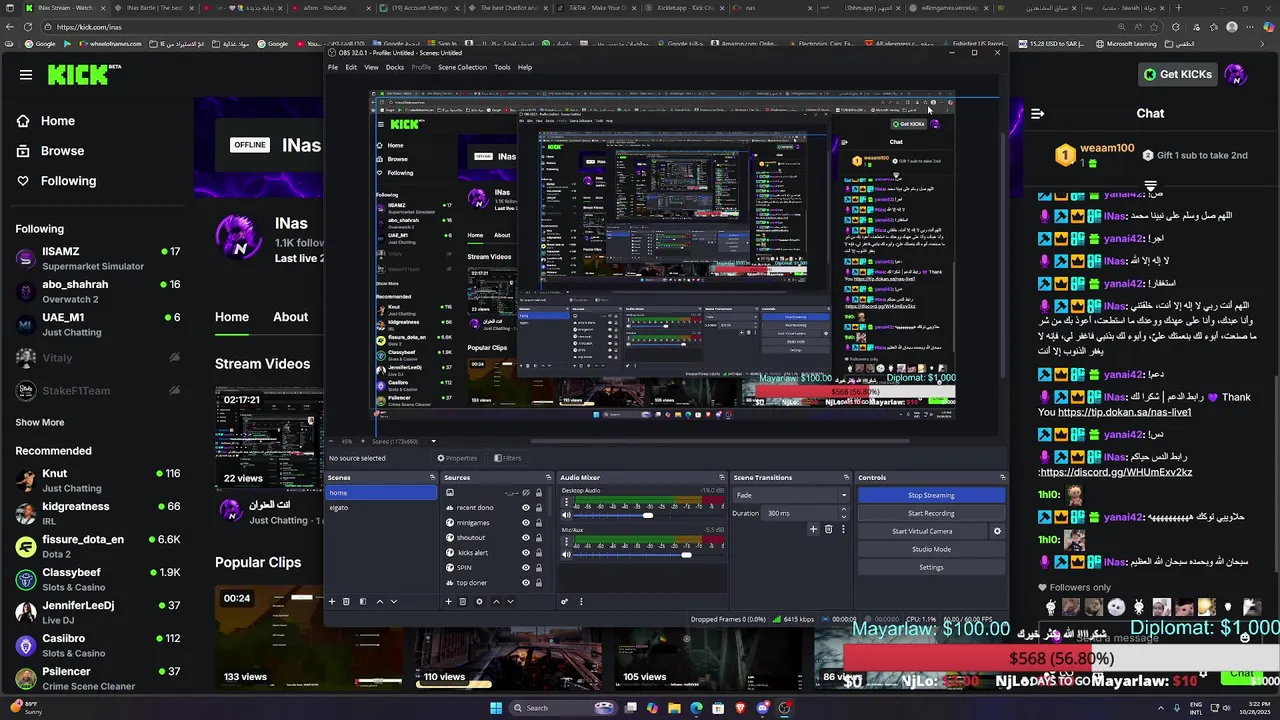
Task: Switch to About tab on Kick channel
Action: pyautogui.click(x=291, y=317)
